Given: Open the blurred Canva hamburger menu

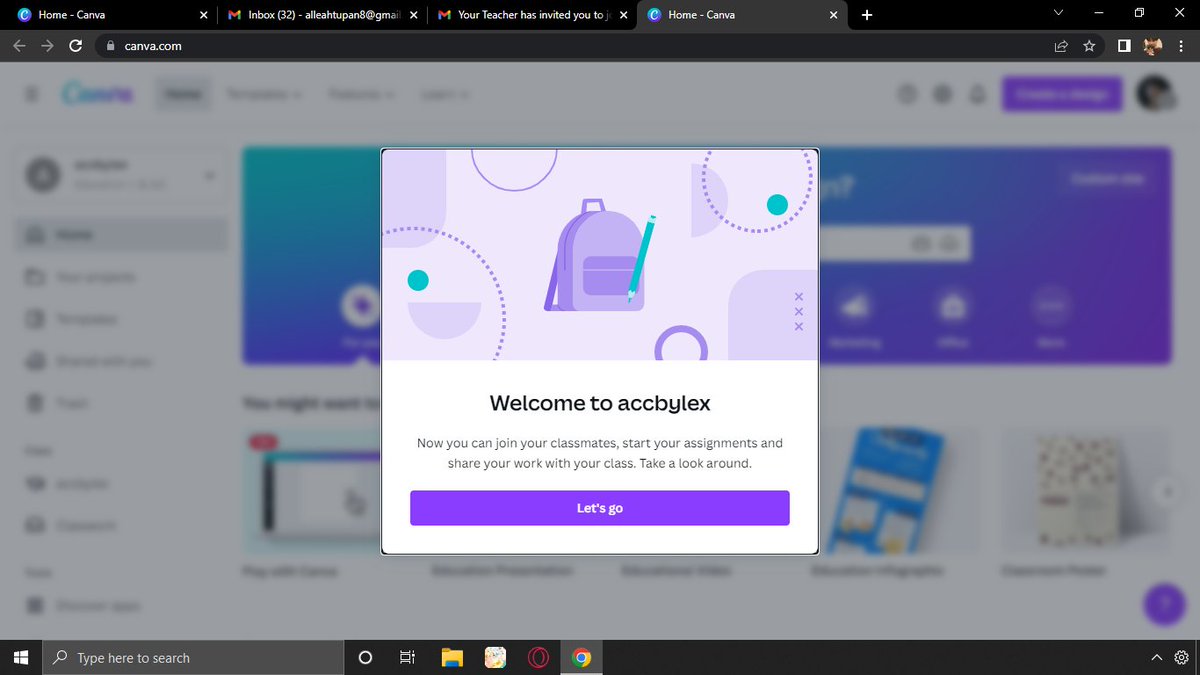Looking at the screenshot, I should (32, 94).
